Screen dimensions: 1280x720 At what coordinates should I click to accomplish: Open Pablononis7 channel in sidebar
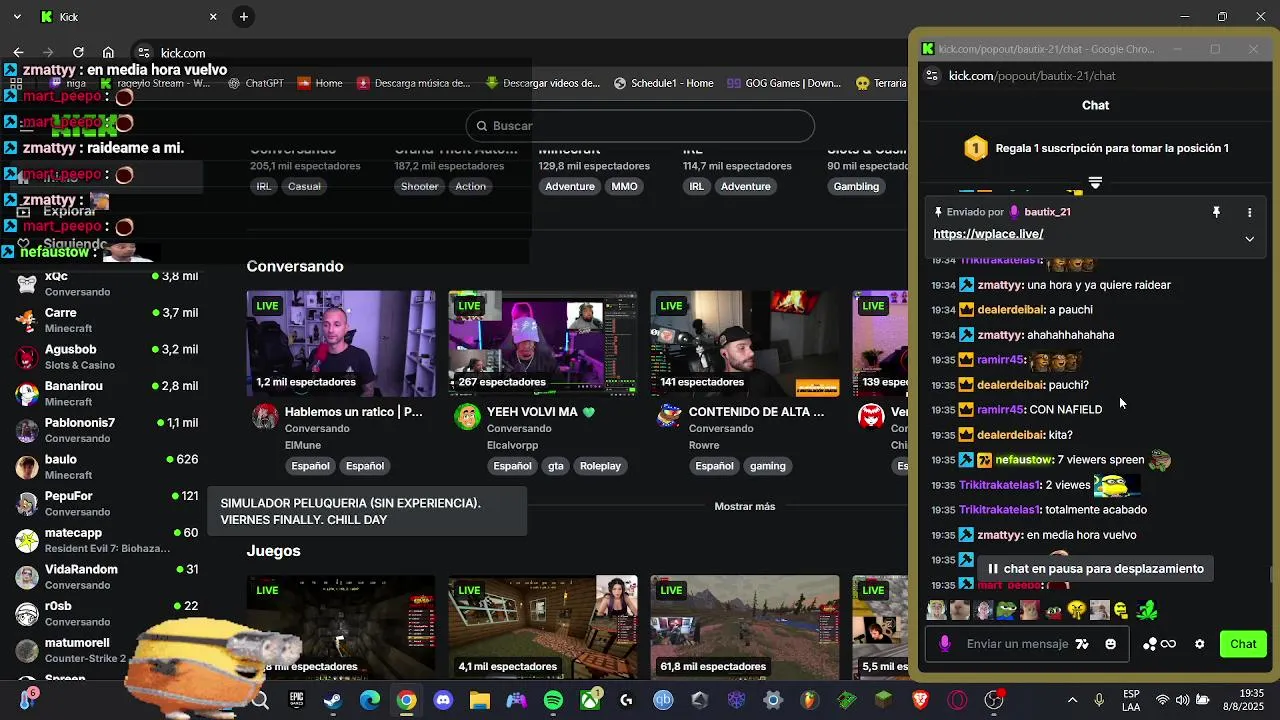tap(107, 430)
